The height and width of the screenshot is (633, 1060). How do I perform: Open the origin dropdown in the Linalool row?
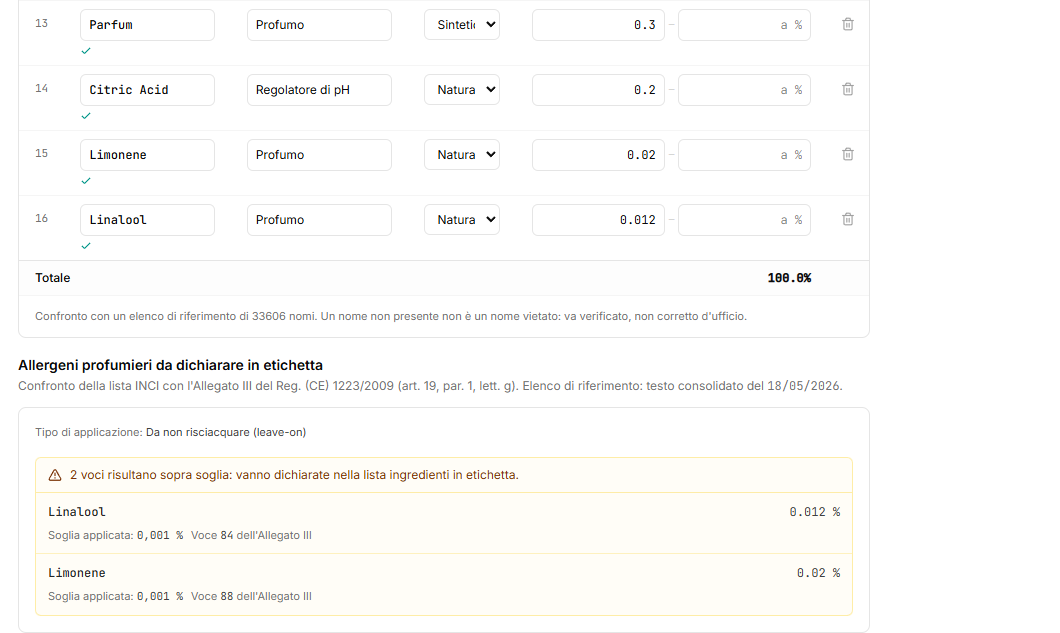462,220
